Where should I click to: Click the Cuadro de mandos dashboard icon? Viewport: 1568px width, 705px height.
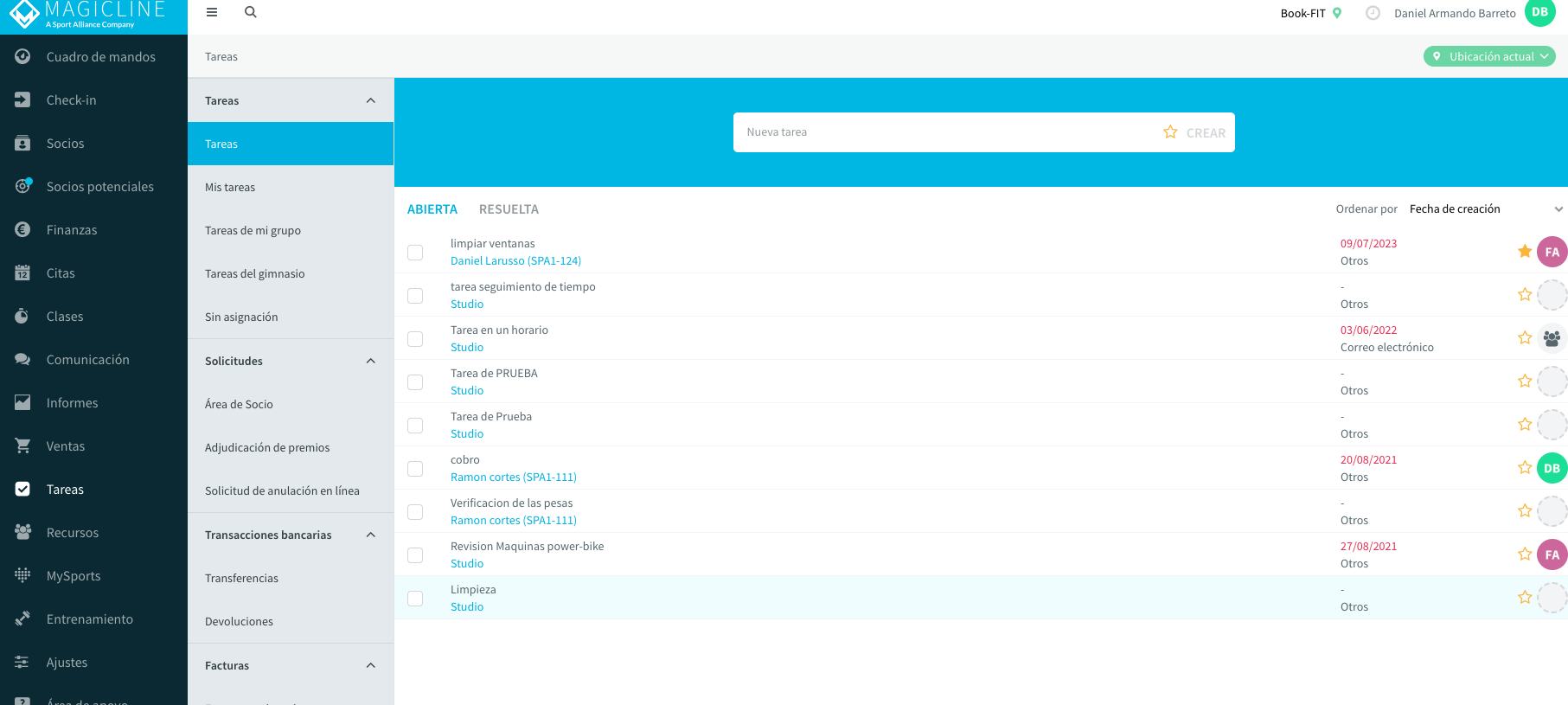point(22,56)
